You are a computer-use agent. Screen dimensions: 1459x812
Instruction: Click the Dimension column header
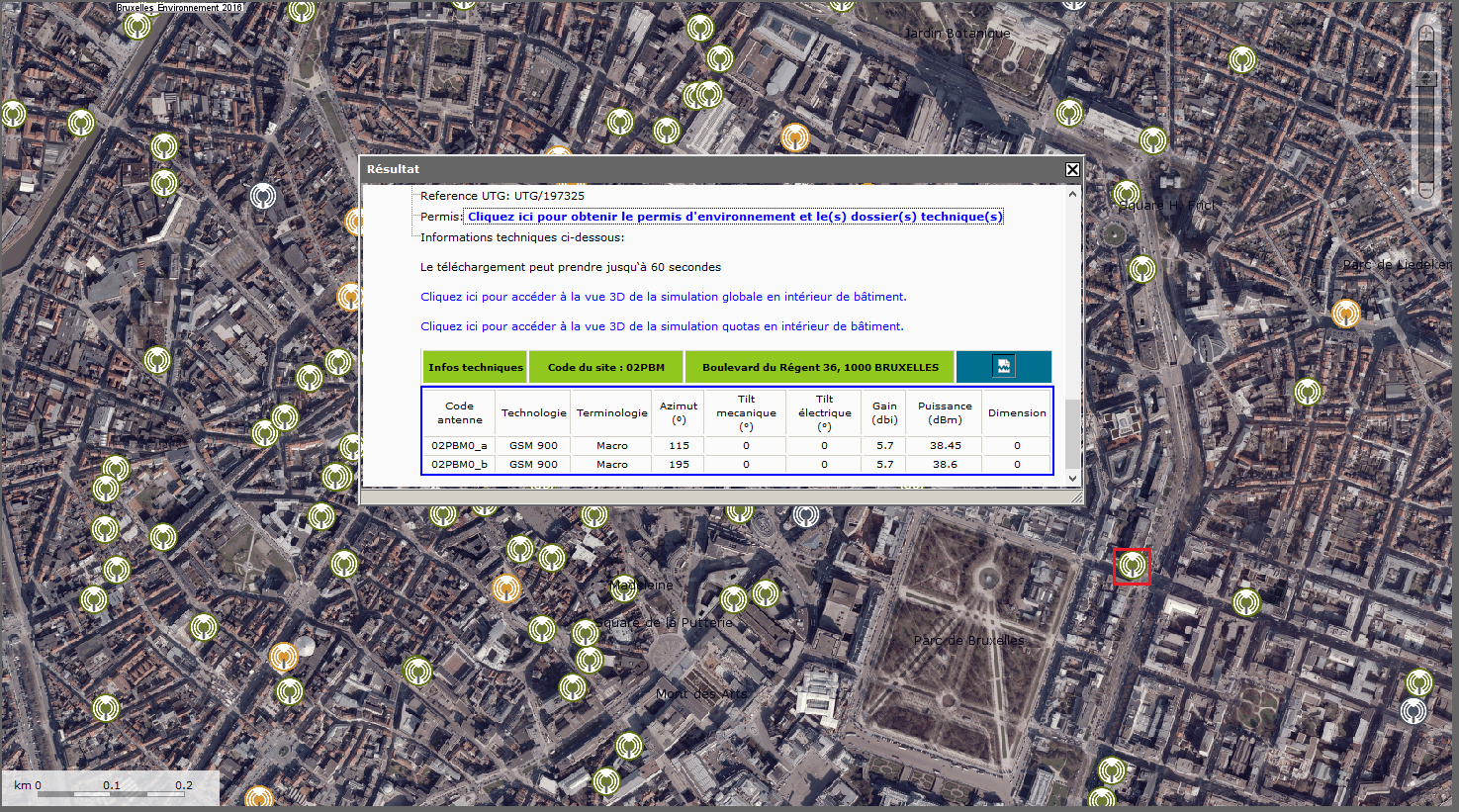pyautogui.click(x=1016, y=413)
